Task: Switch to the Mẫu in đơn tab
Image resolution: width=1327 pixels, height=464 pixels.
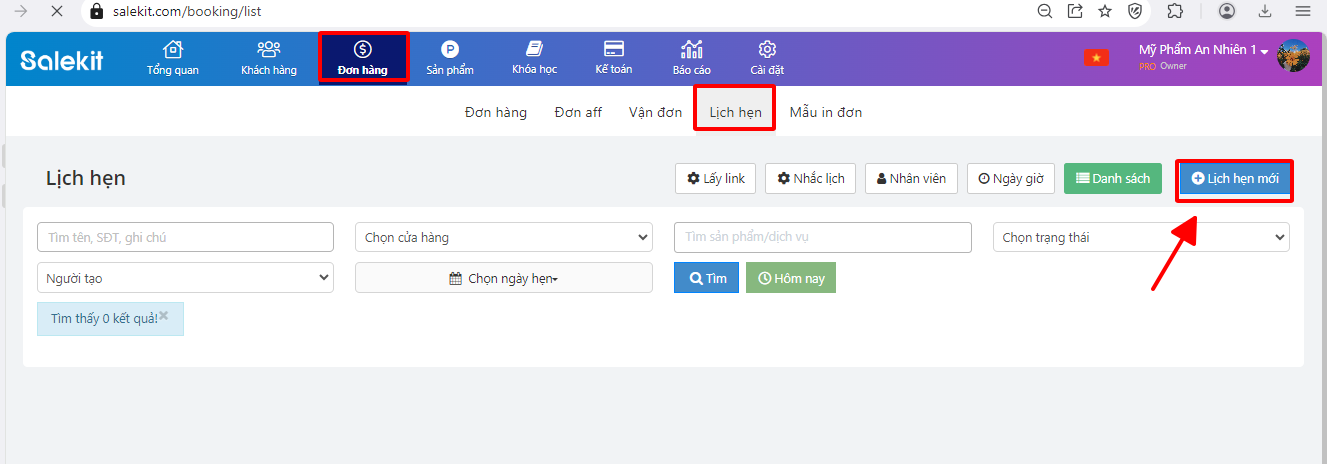Action: click(825, 112)
